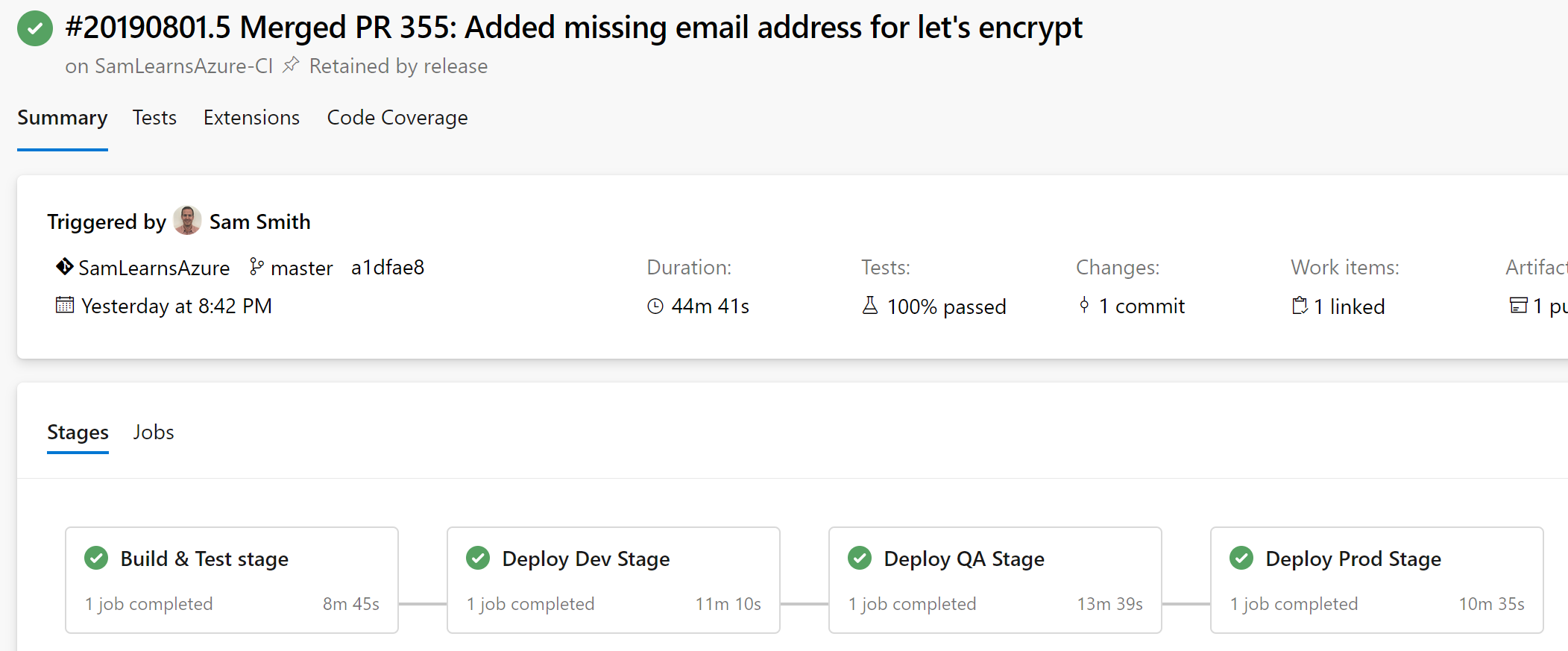Click the work item icon beside 1 linked
This screenshot has width=1568, height=651.
pyautogui.click(x=1300, y=306)
